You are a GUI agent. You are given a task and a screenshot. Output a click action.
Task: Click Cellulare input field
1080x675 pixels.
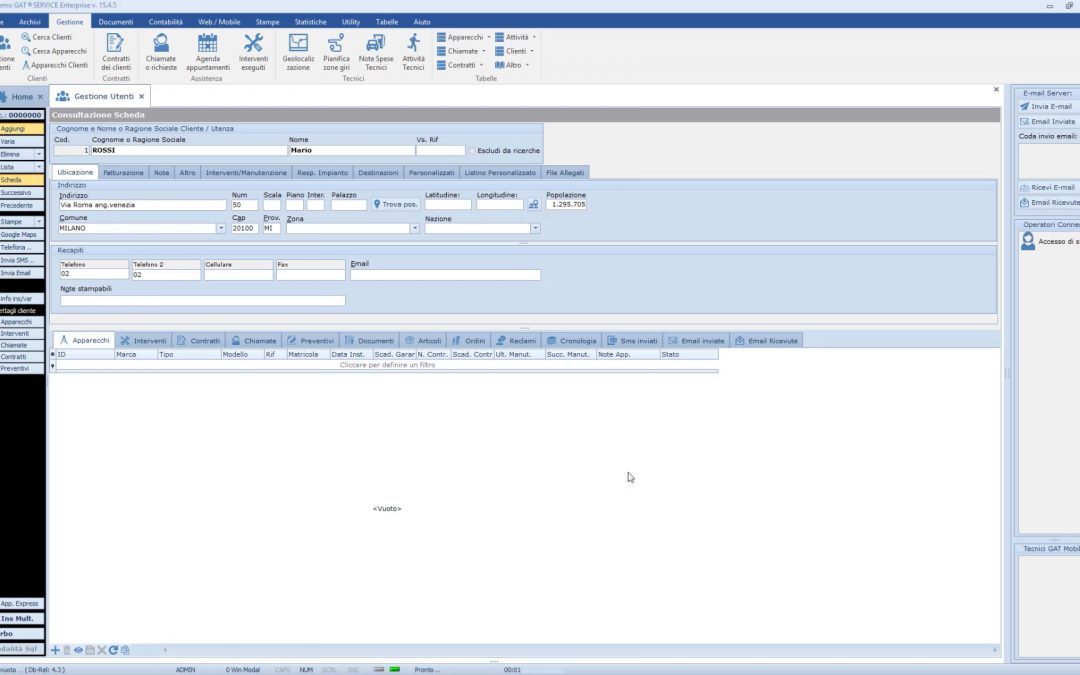[x=238, y=275]
